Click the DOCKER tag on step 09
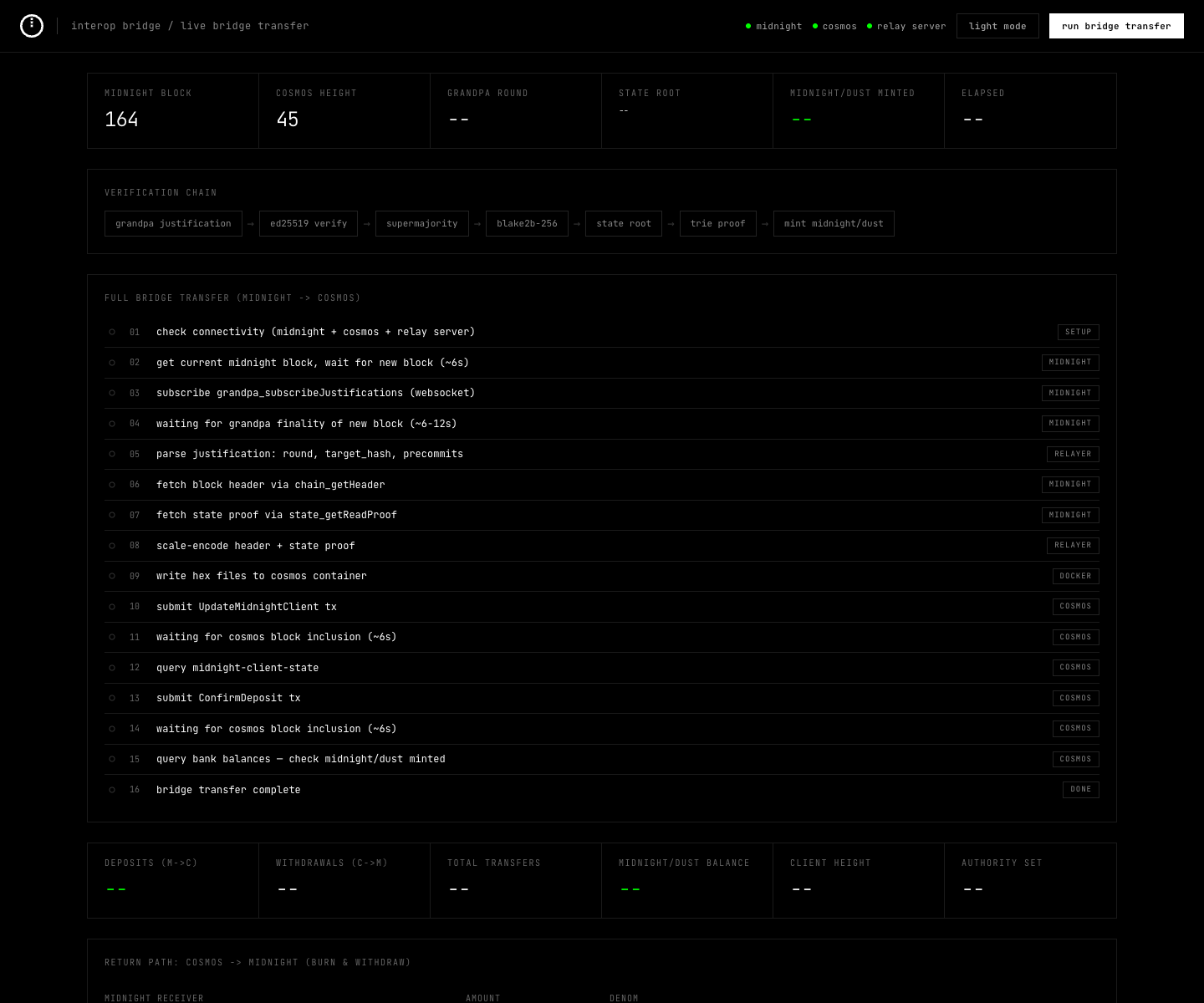This screenshot has width=1204, height=1003. [x=1075, y=576]
